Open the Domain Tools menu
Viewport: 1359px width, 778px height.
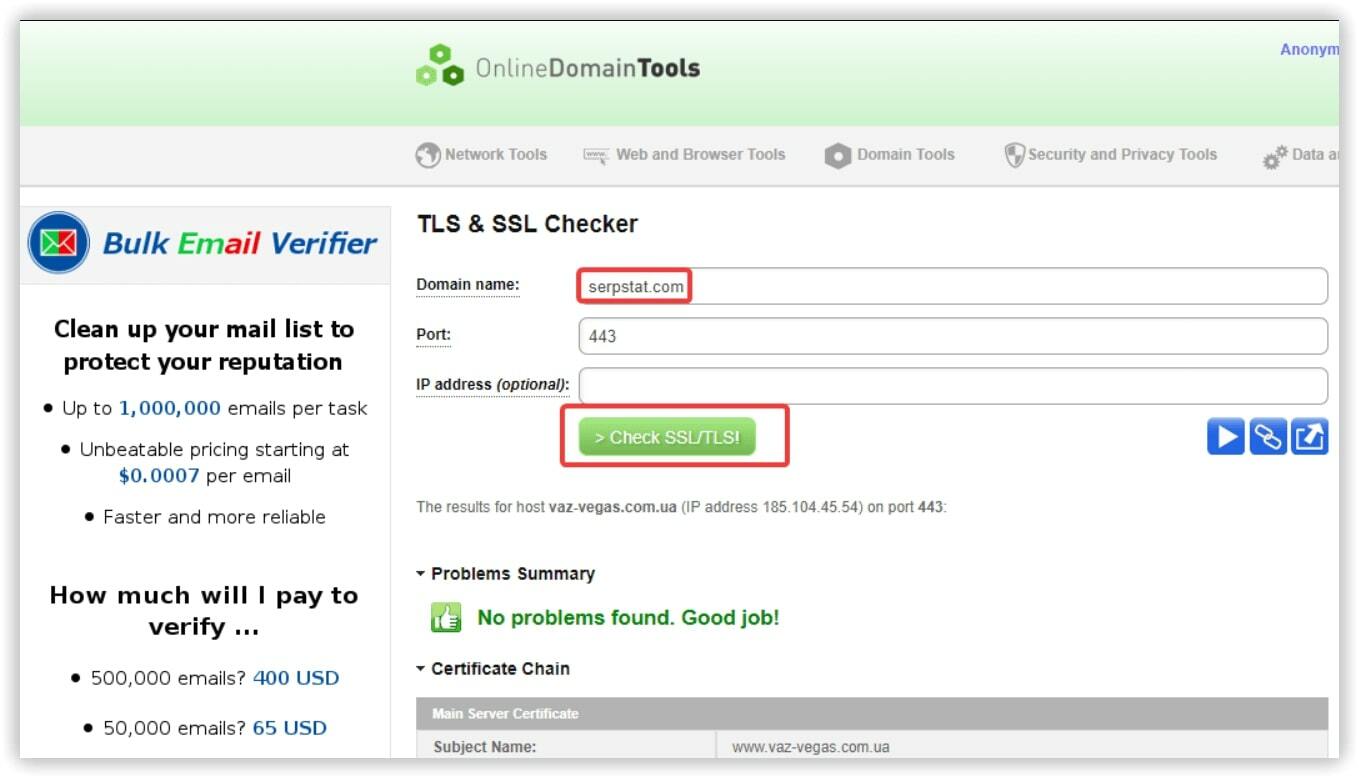tap(890, 155)
